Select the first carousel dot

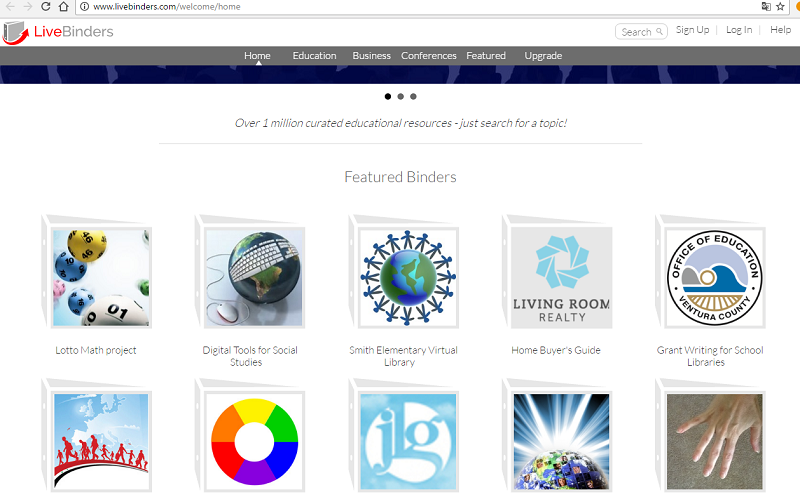pos(388,97)
